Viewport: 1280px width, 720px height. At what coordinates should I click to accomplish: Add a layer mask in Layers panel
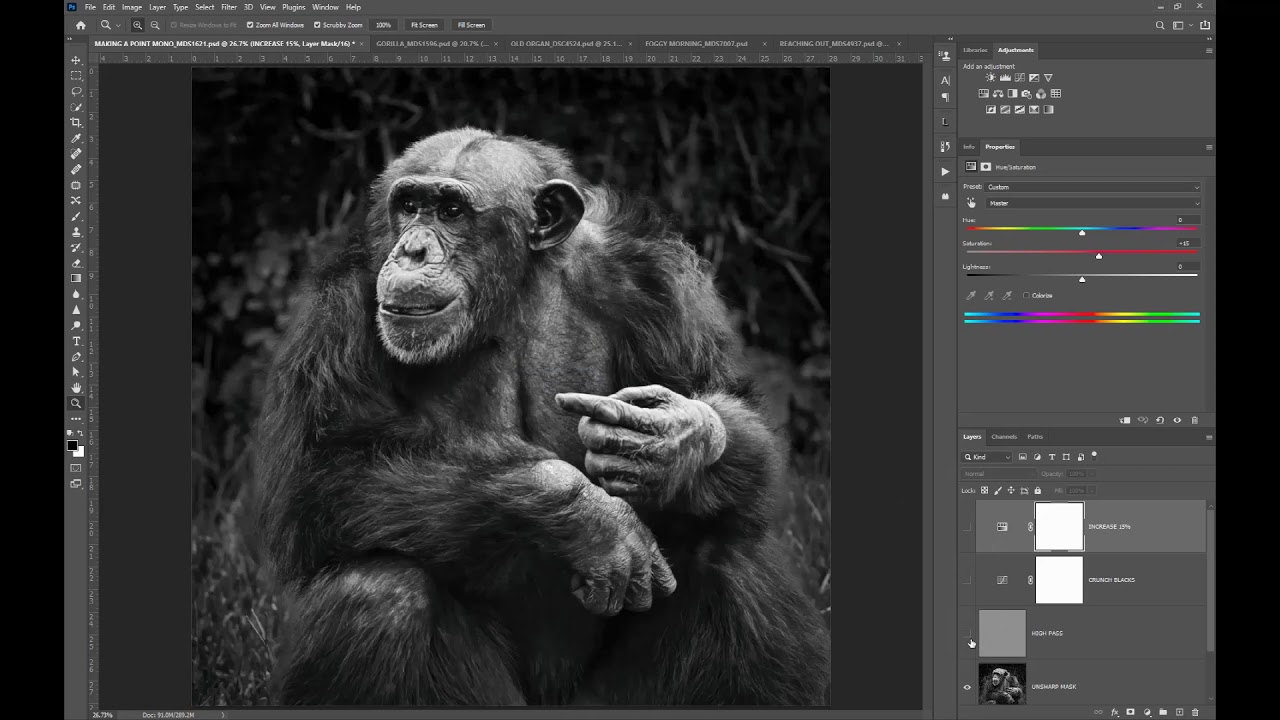point(1131,712)
